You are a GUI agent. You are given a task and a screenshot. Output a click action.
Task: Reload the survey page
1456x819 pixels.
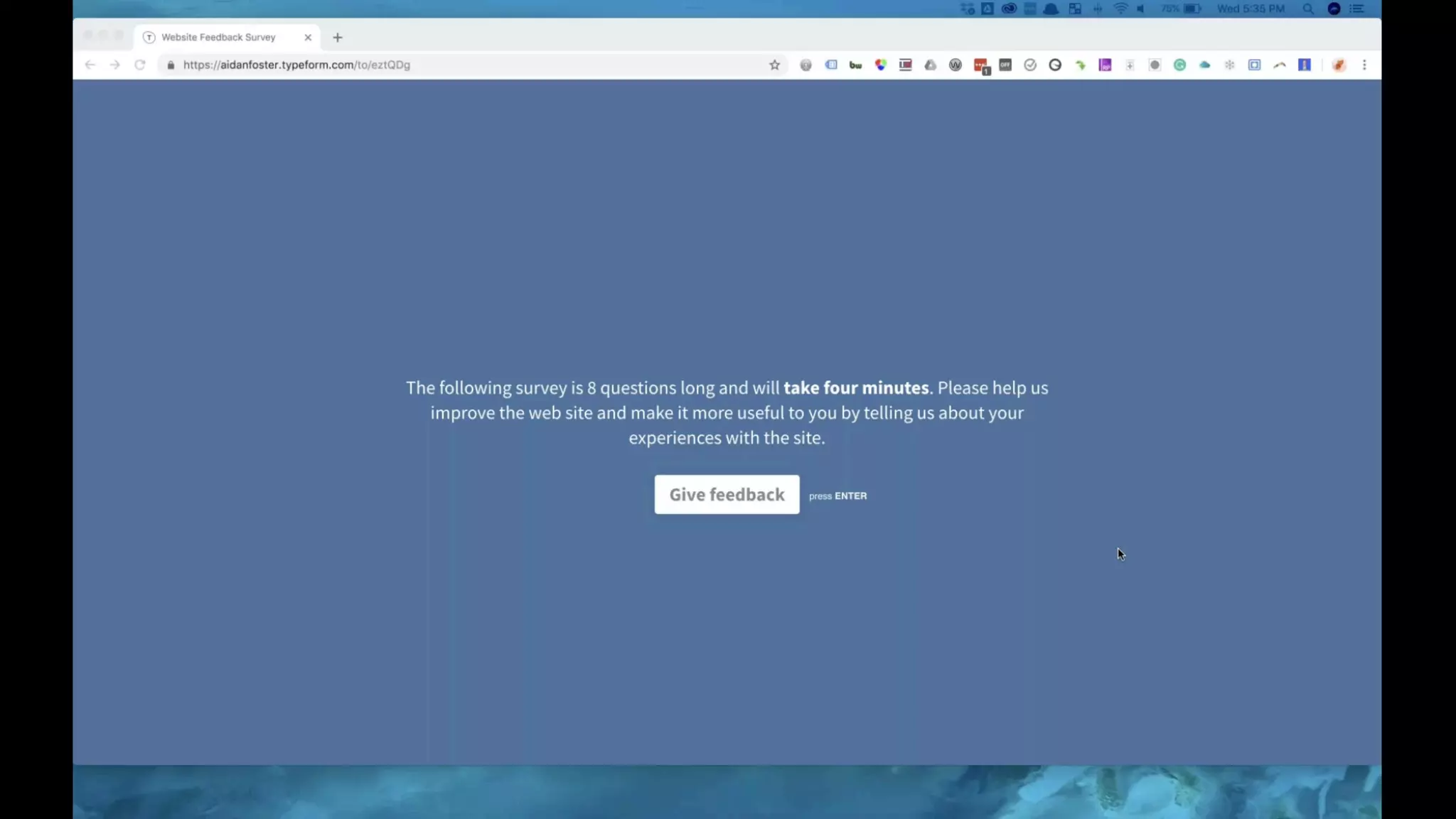(x=140, y=65)
